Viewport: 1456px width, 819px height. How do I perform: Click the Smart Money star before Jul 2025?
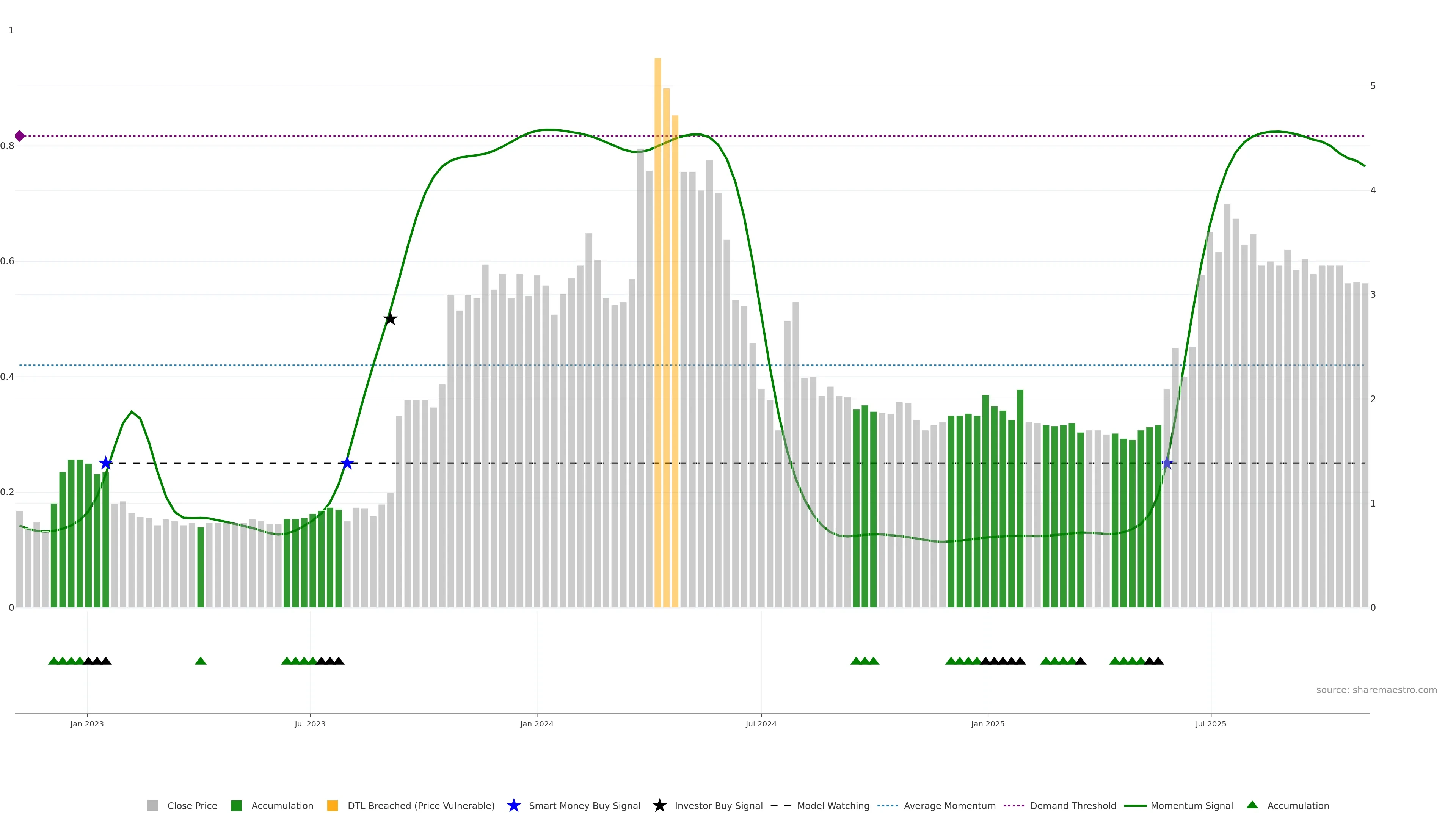click(x=1167, y=463)
